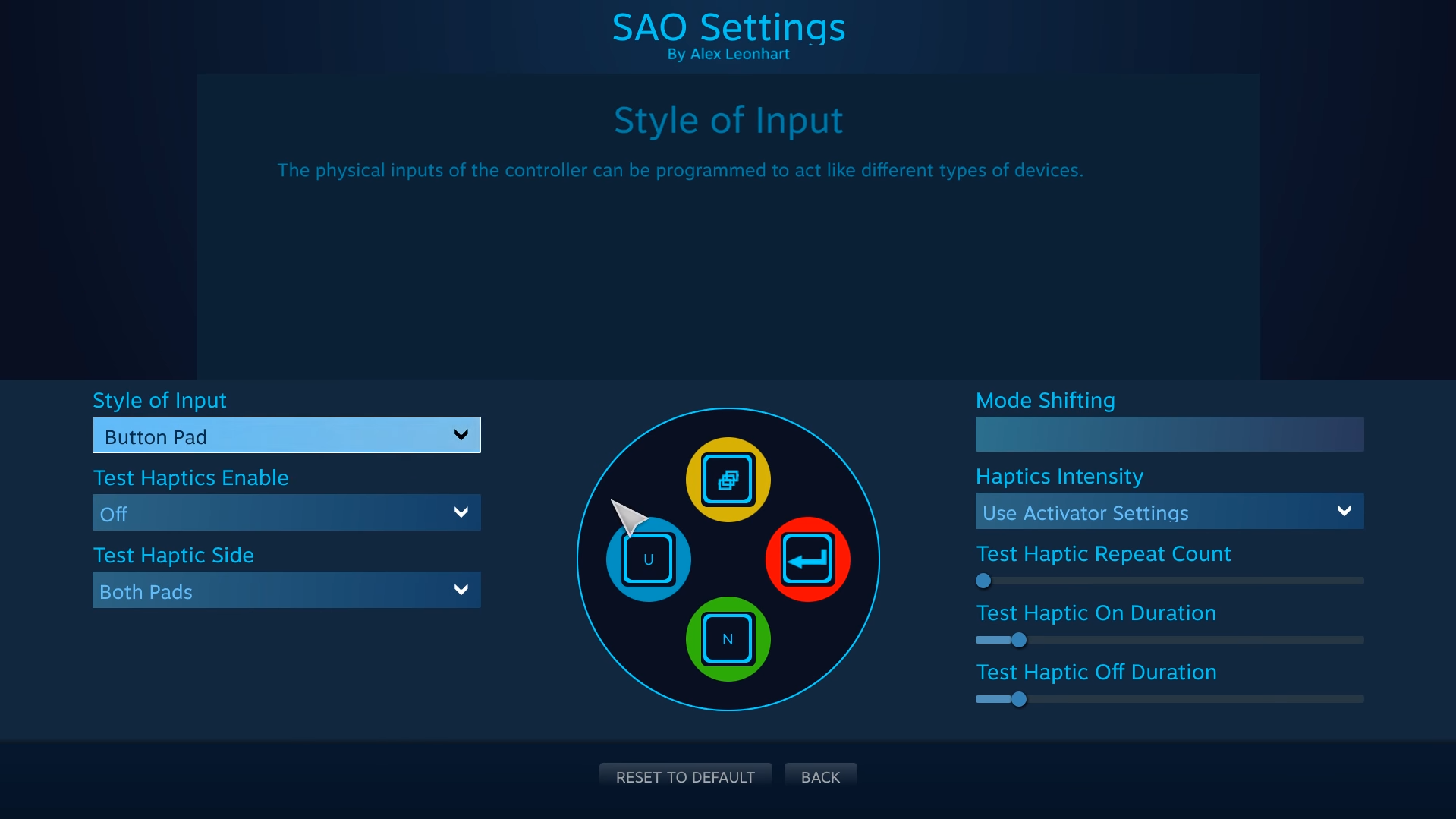
Task: Click the By Alex Leonhart author text
Action: click(x=728, y=55)
